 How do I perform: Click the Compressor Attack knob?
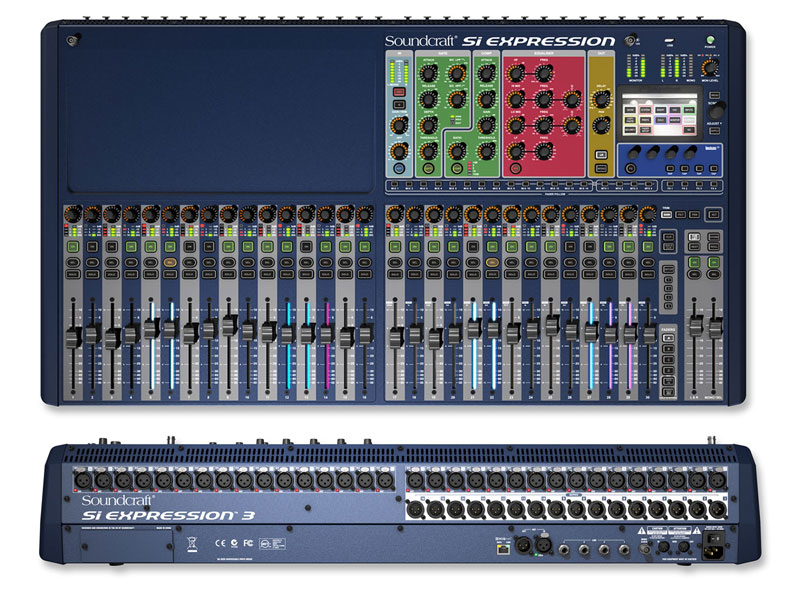coord(486,73)
